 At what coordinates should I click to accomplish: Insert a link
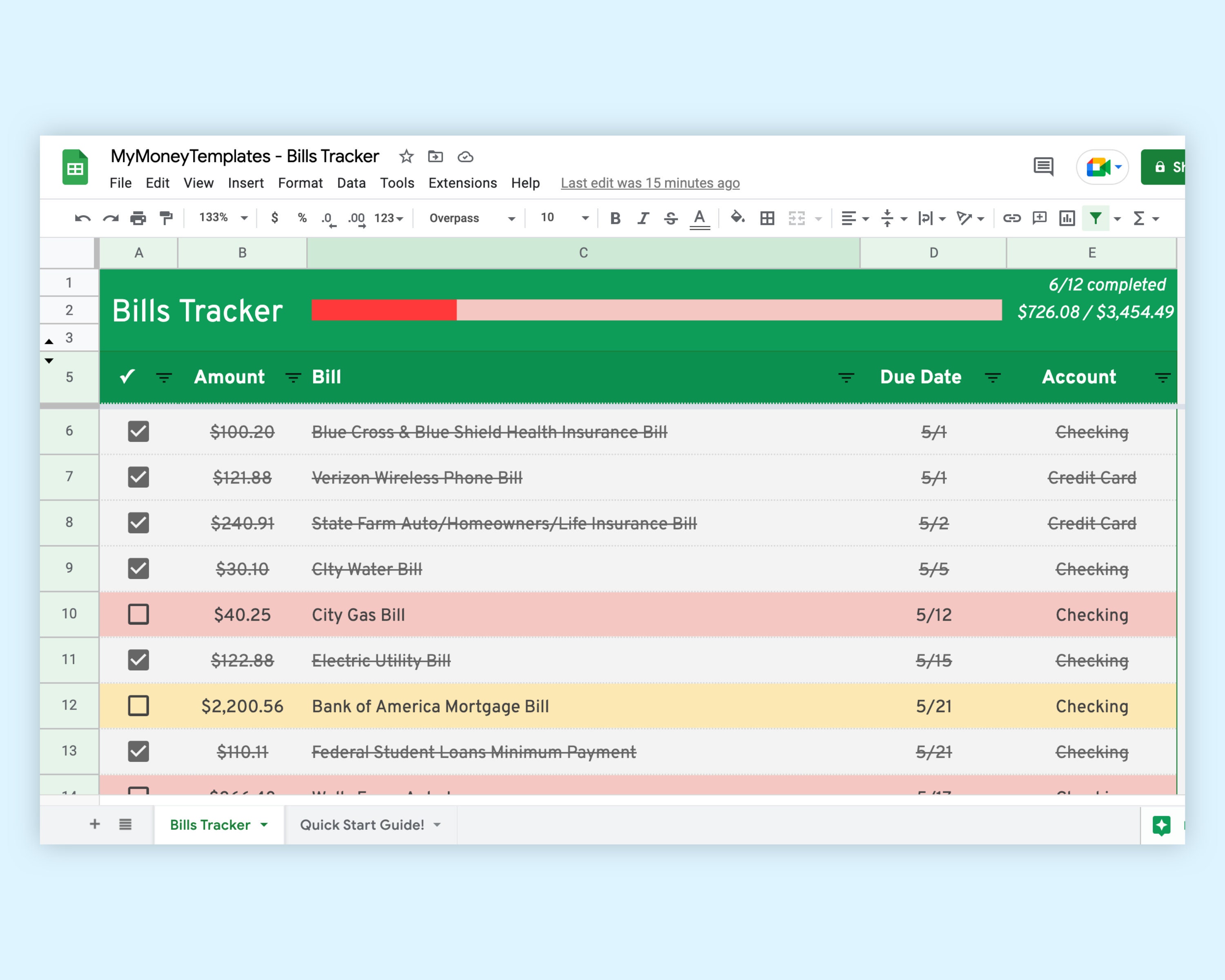tap(1013, 218)
